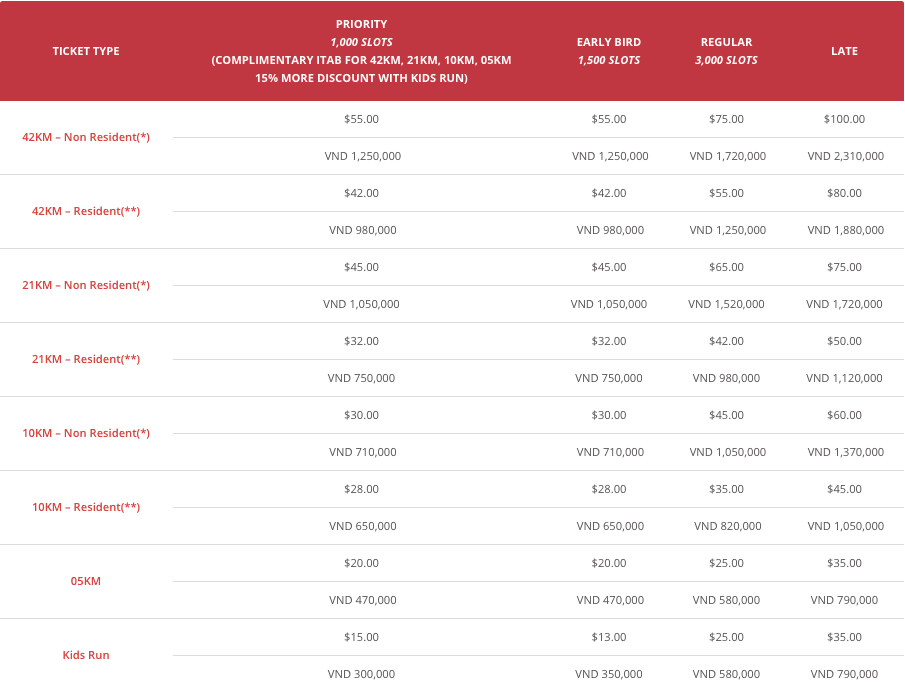Click the $100.00 late price for 42KM Non Resident
Screen dimensions: 905x691
(844, 119)
